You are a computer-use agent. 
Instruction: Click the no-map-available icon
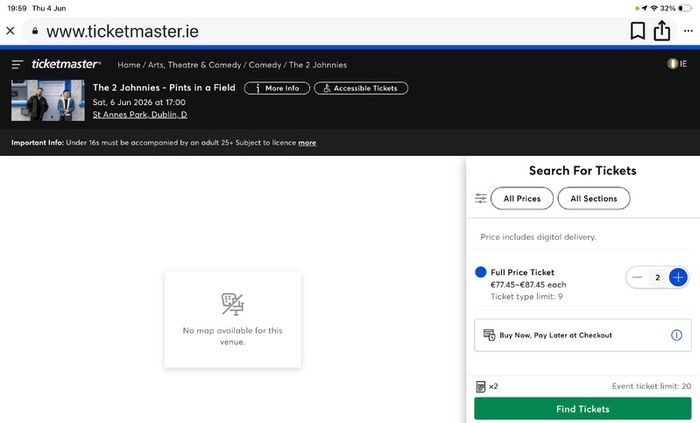[x=233, y=304]
